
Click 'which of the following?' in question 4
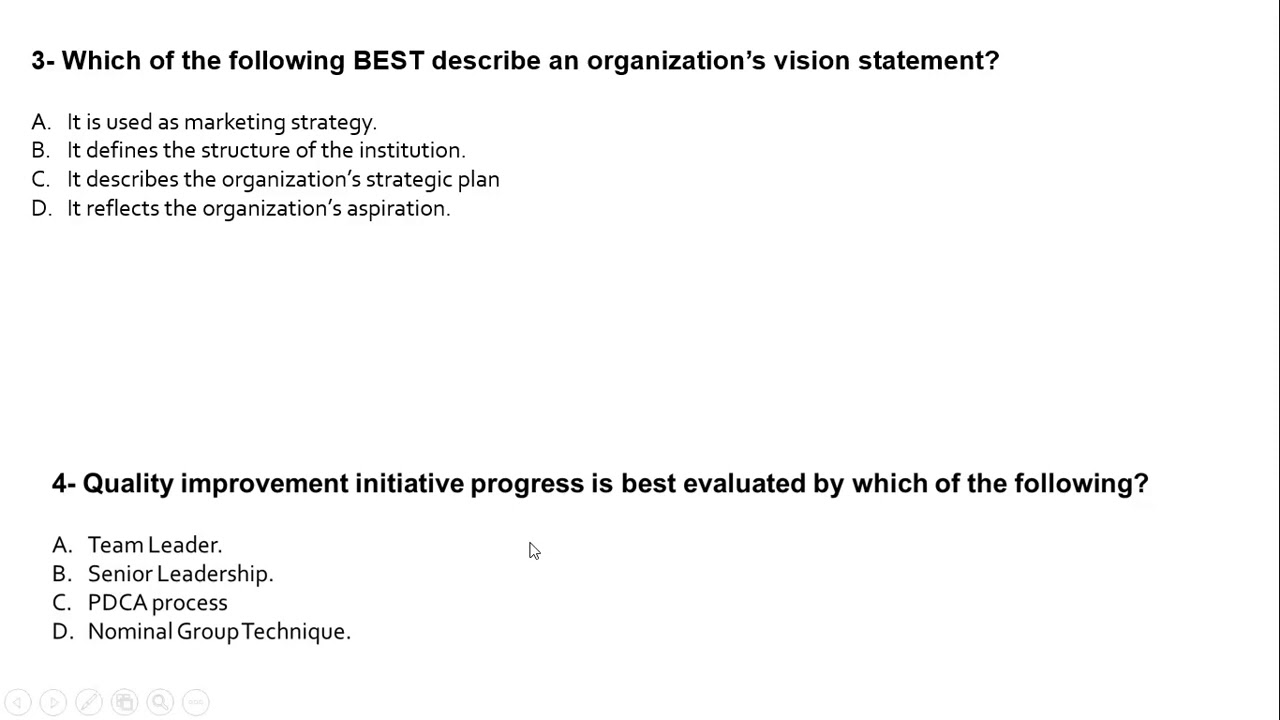[1000, 484]
